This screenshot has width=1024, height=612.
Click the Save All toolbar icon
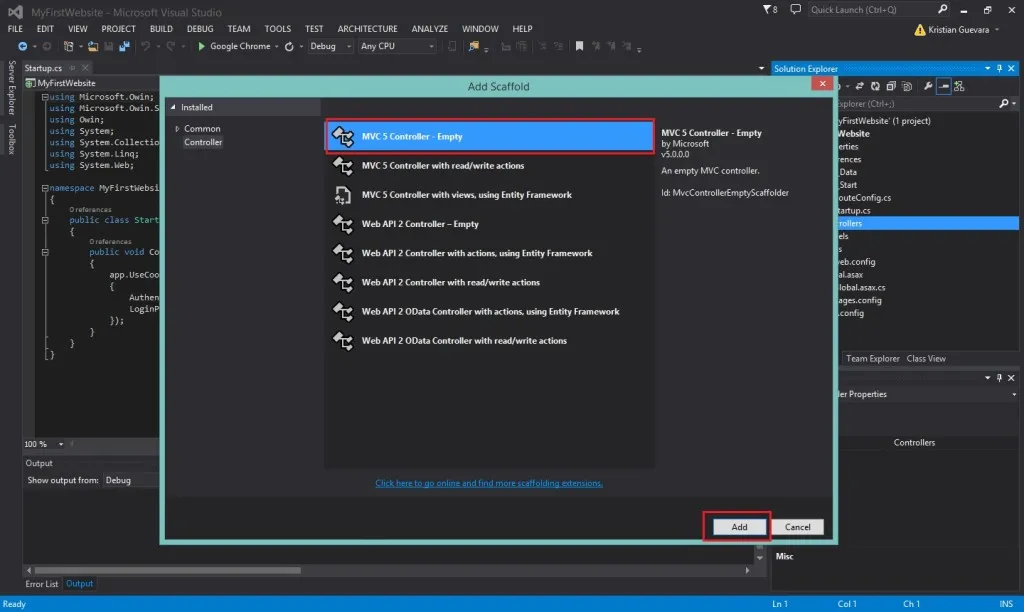click(124, 46)
